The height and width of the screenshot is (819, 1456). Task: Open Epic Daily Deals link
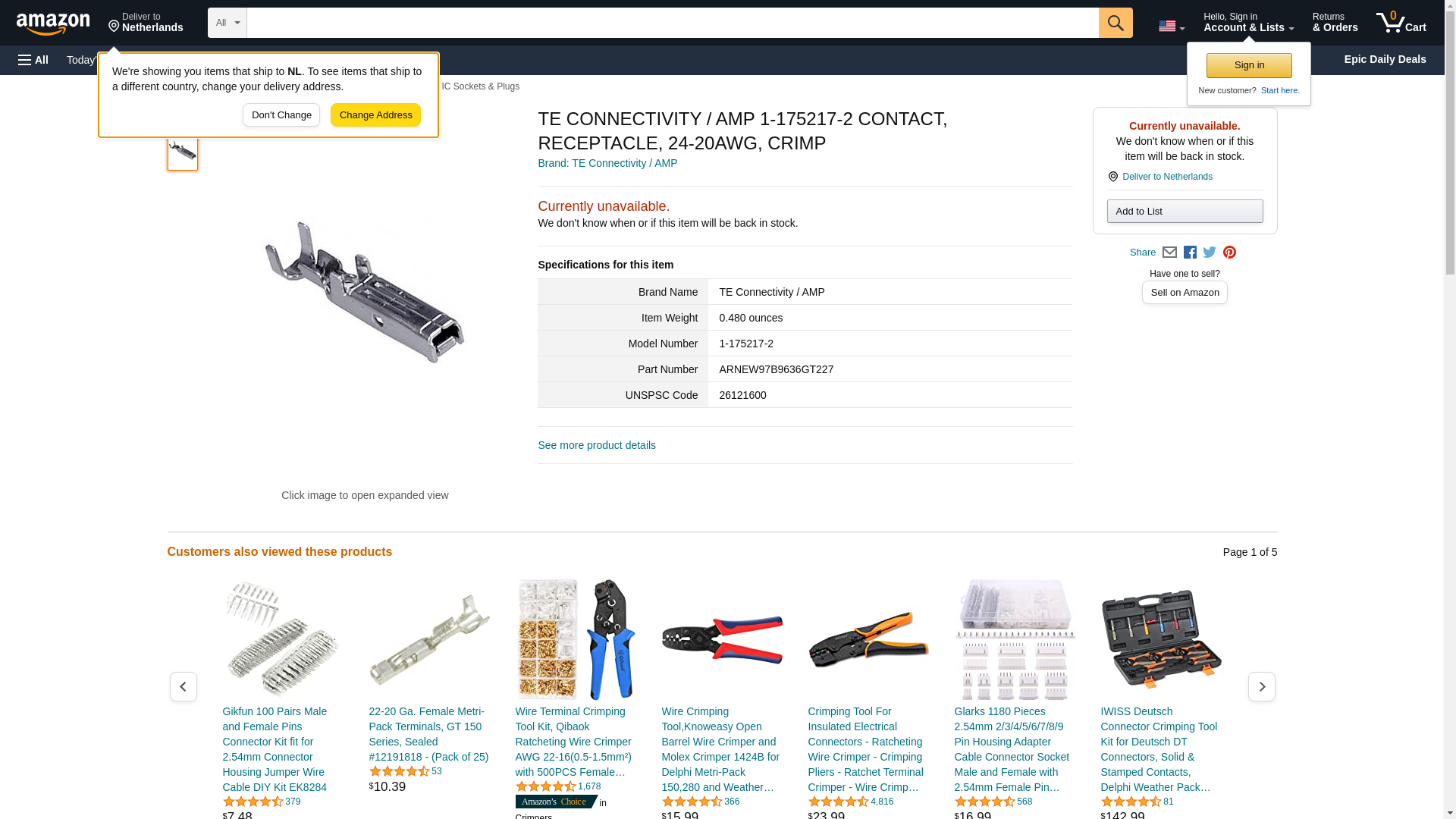pyautogui.click(x=1385, y=59)
